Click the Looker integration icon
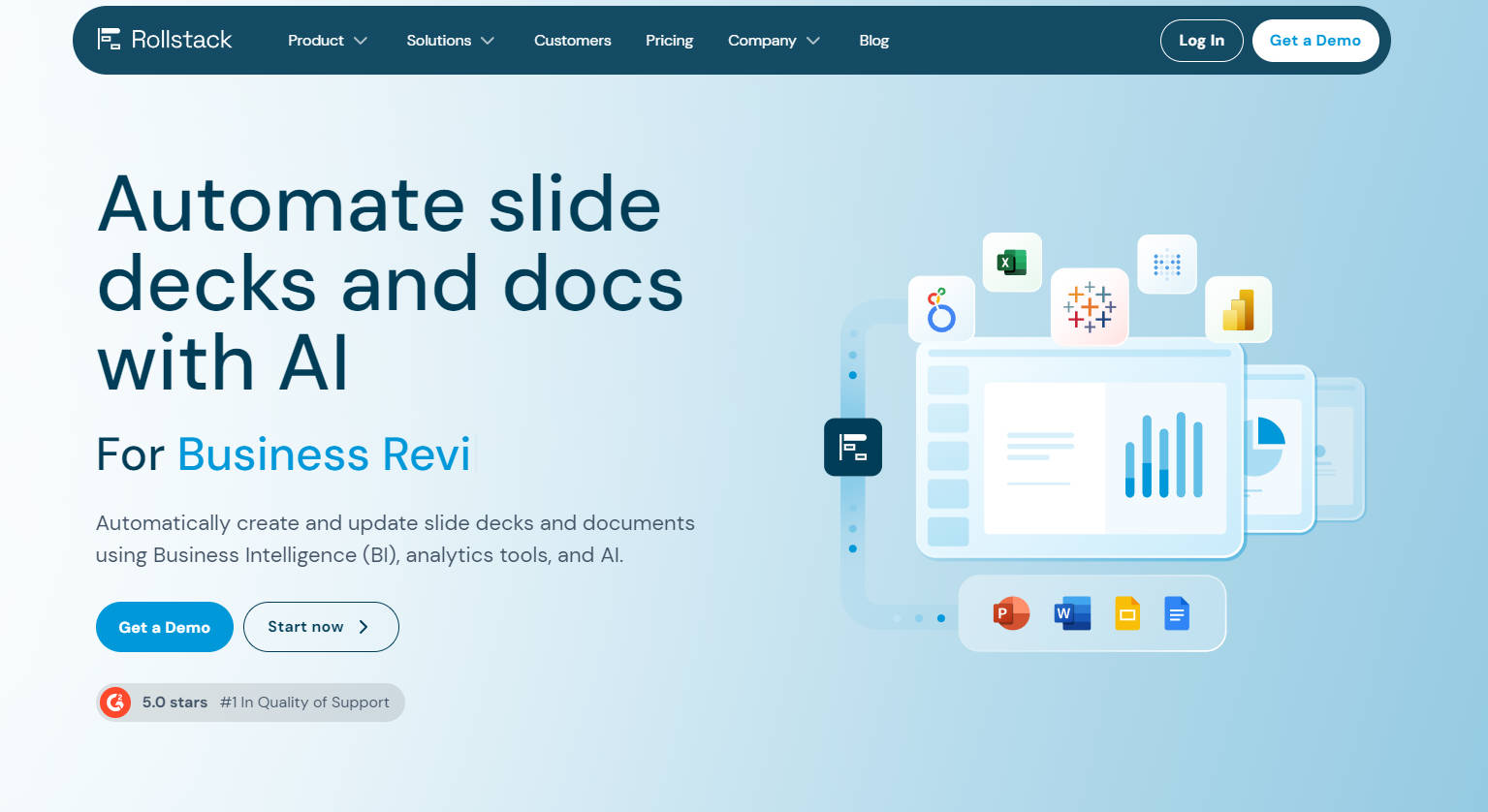1488x812 pixels. click(941, 309)
